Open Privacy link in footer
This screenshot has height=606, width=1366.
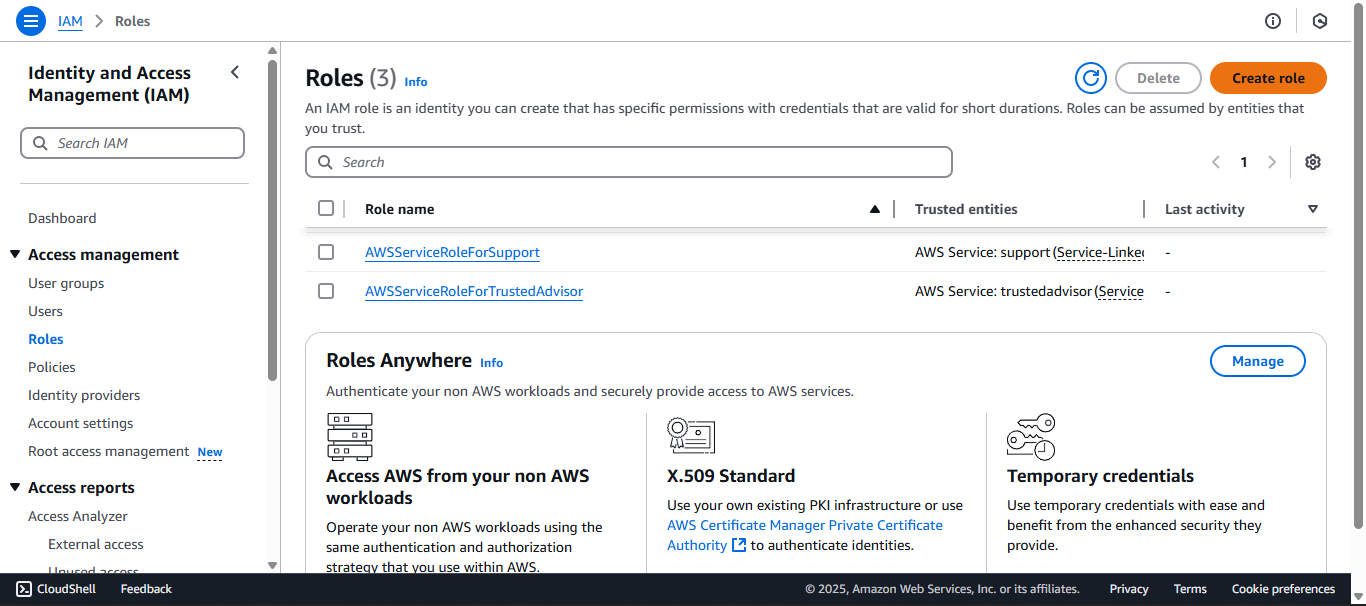pyautogui.click(x=1129, y=589)
